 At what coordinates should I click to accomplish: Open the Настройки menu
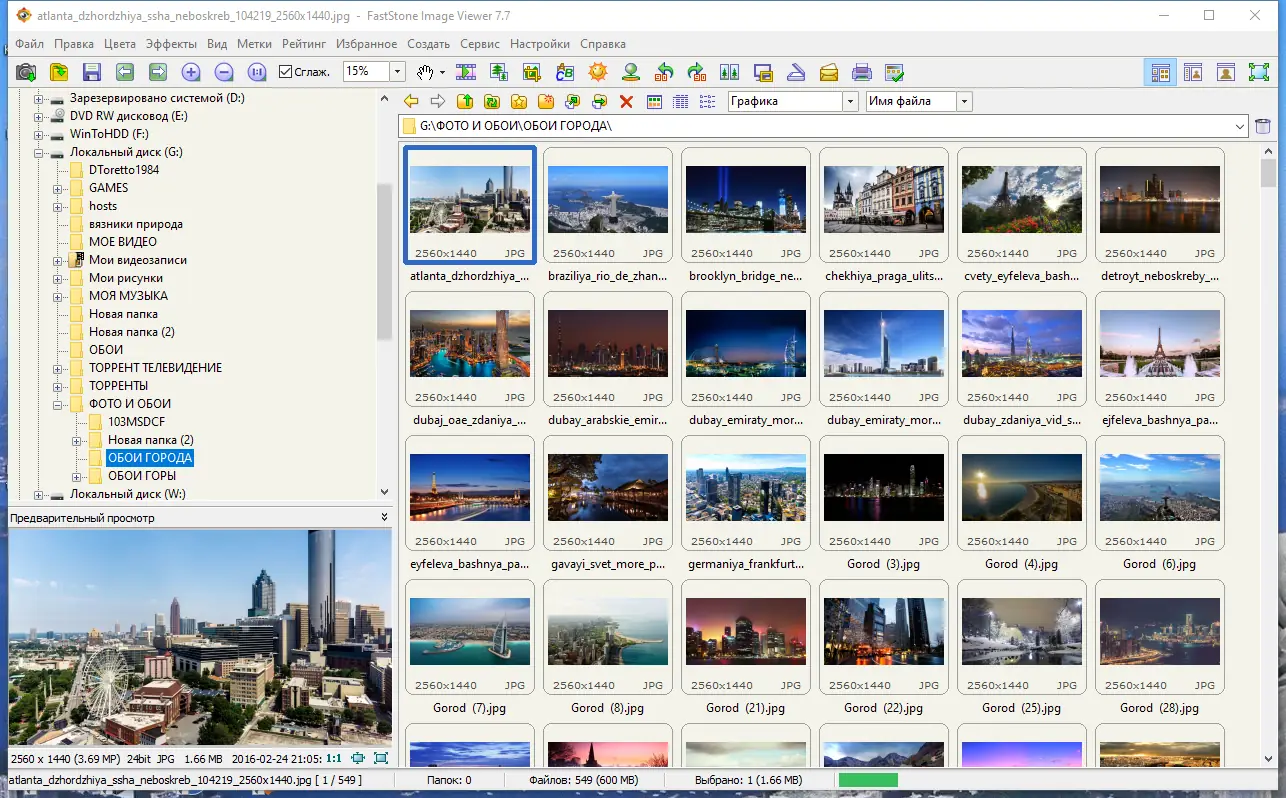pos(539,44)
